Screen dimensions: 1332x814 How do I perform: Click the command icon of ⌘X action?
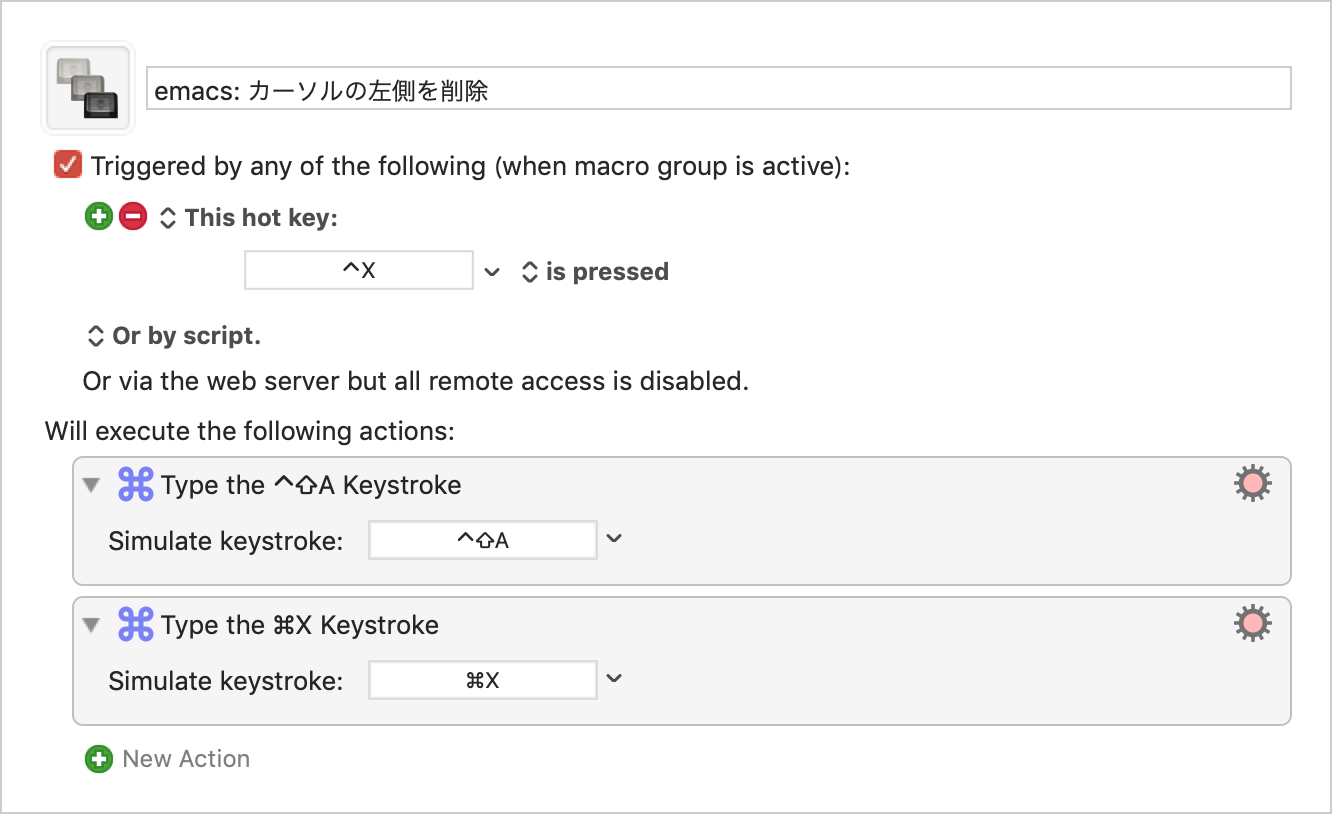135,625
